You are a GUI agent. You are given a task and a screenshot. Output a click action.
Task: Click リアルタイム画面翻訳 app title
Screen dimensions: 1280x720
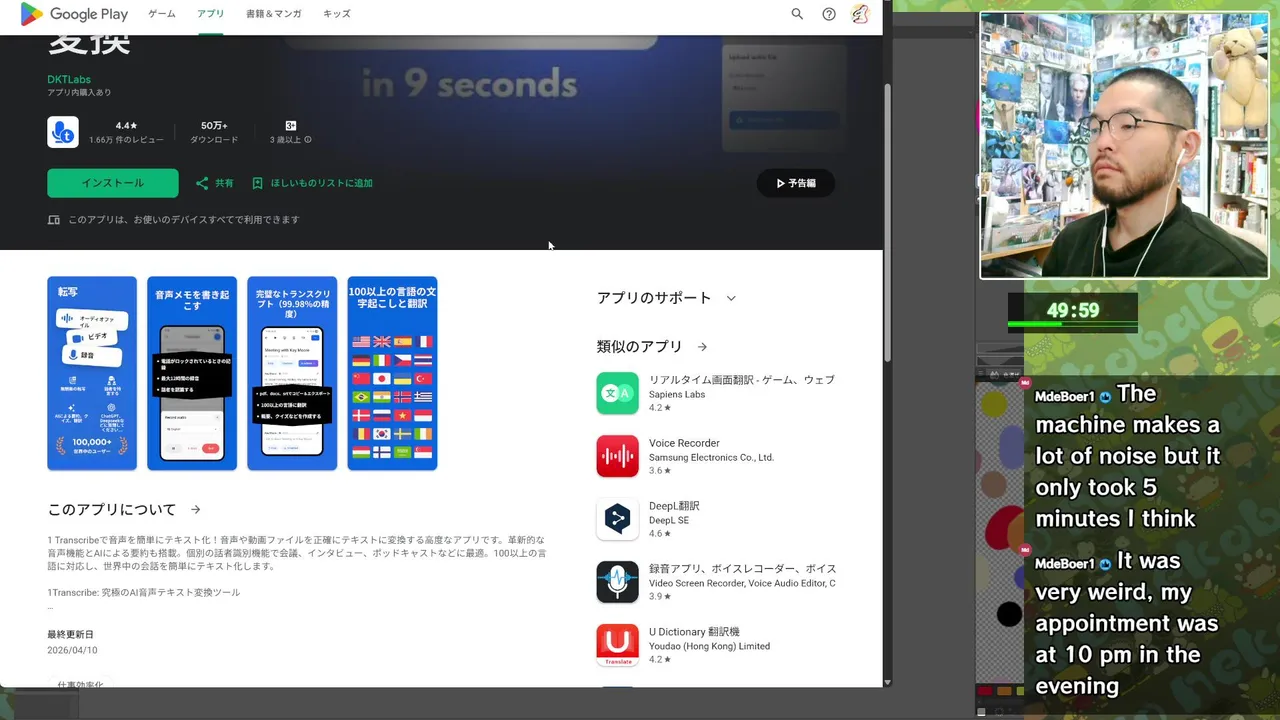click(x=741, y=380)
